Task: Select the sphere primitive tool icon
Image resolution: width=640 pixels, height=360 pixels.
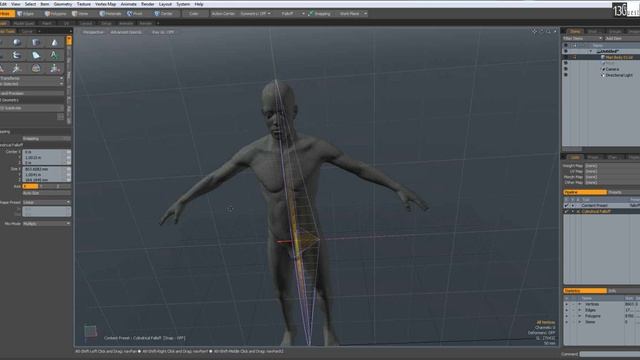Action: [17, 42]
